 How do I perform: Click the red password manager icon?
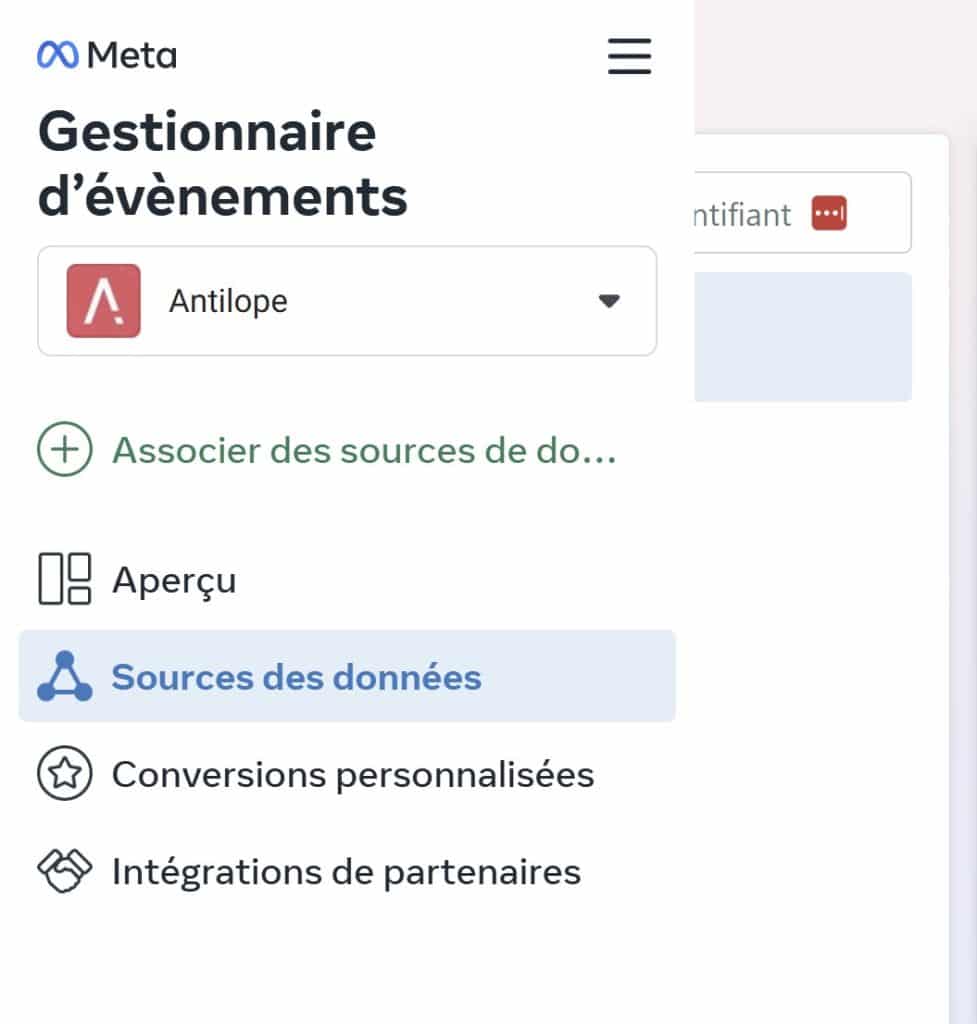coord(829,213)
